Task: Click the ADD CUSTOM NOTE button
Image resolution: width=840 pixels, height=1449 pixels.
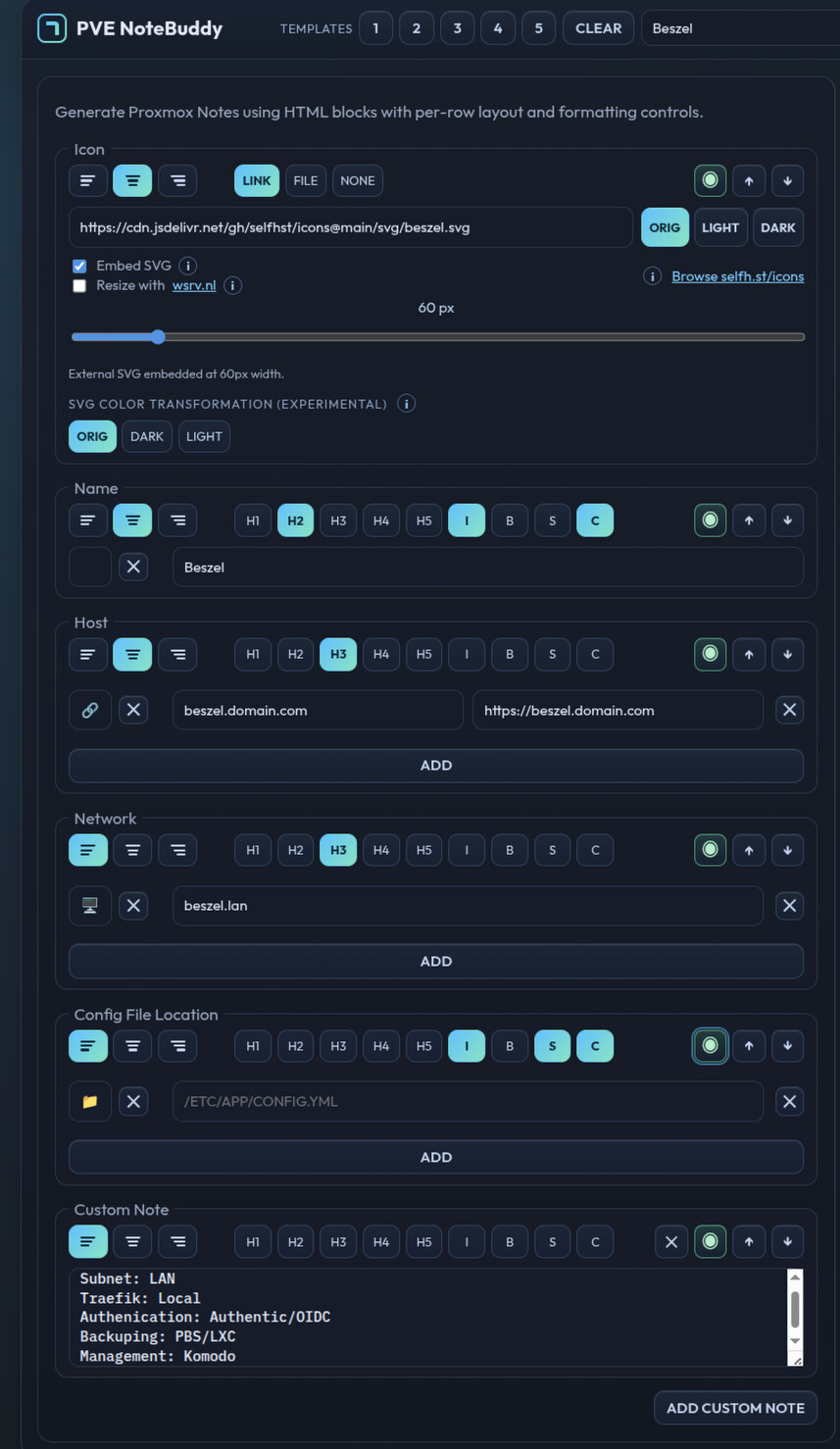Action: 735,1408
